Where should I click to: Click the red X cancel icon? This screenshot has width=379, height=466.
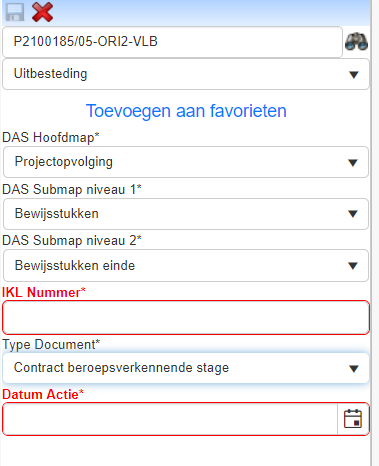[42, 12]
